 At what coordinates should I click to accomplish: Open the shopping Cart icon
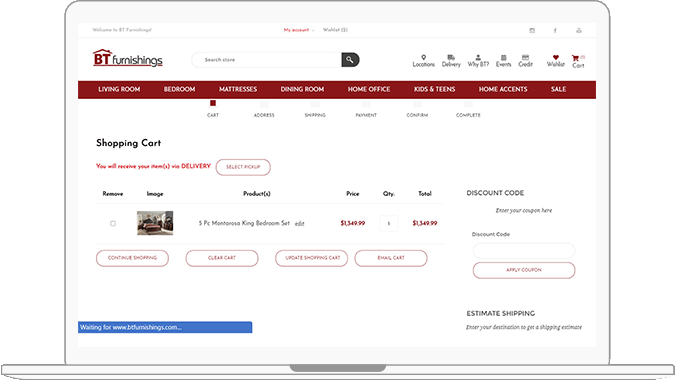click(x=575, y=58)
